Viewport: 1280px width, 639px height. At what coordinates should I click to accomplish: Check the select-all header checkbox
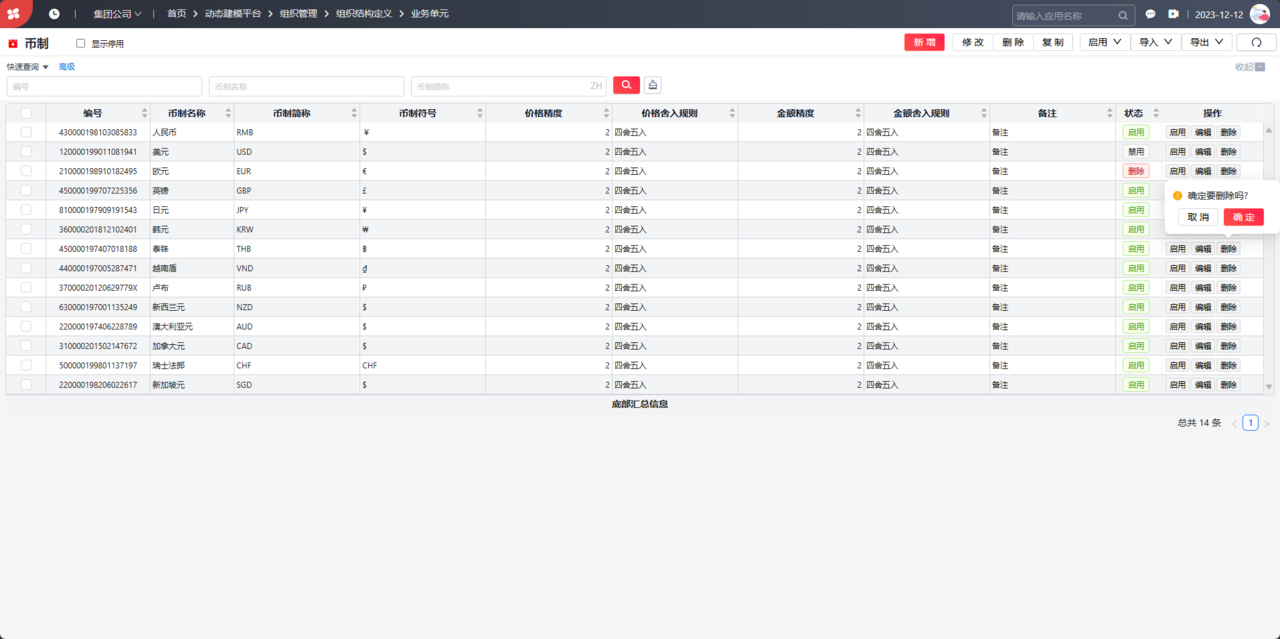click(26, 113)
